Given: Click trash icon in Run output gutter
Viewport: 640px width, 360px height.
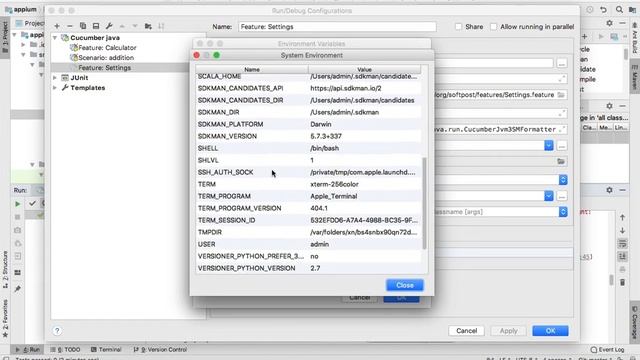Looking at the screenshot, I should pos(622,282).
